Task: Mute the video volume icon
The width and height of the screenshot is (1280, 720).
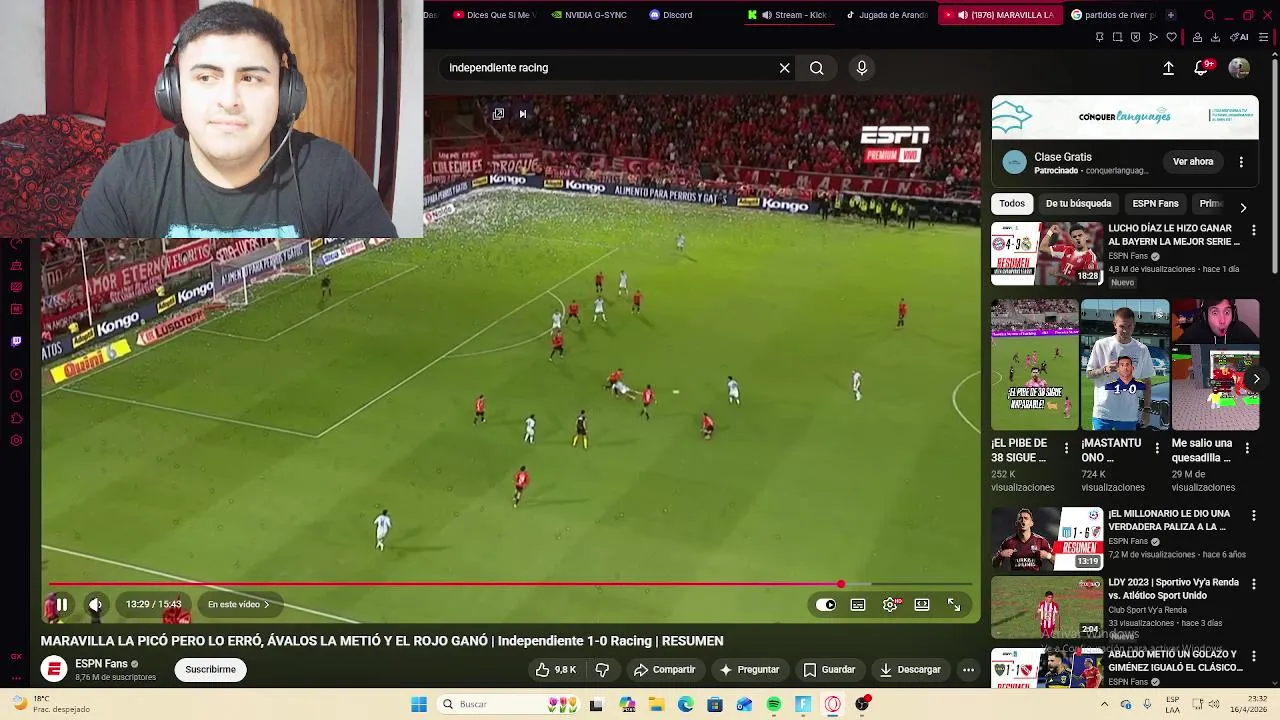Action: pos(95,605)
